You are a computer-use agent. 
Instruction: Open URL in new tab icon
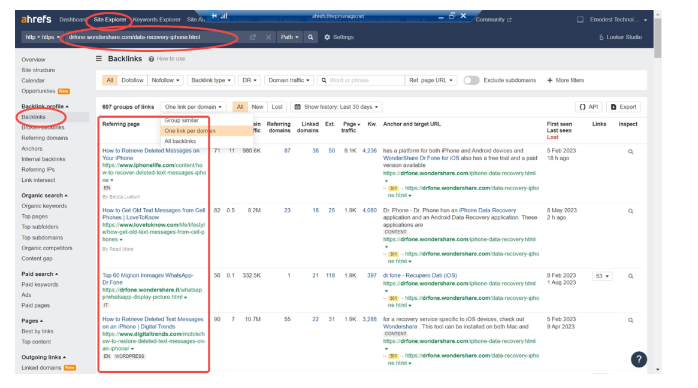[253, 37]
